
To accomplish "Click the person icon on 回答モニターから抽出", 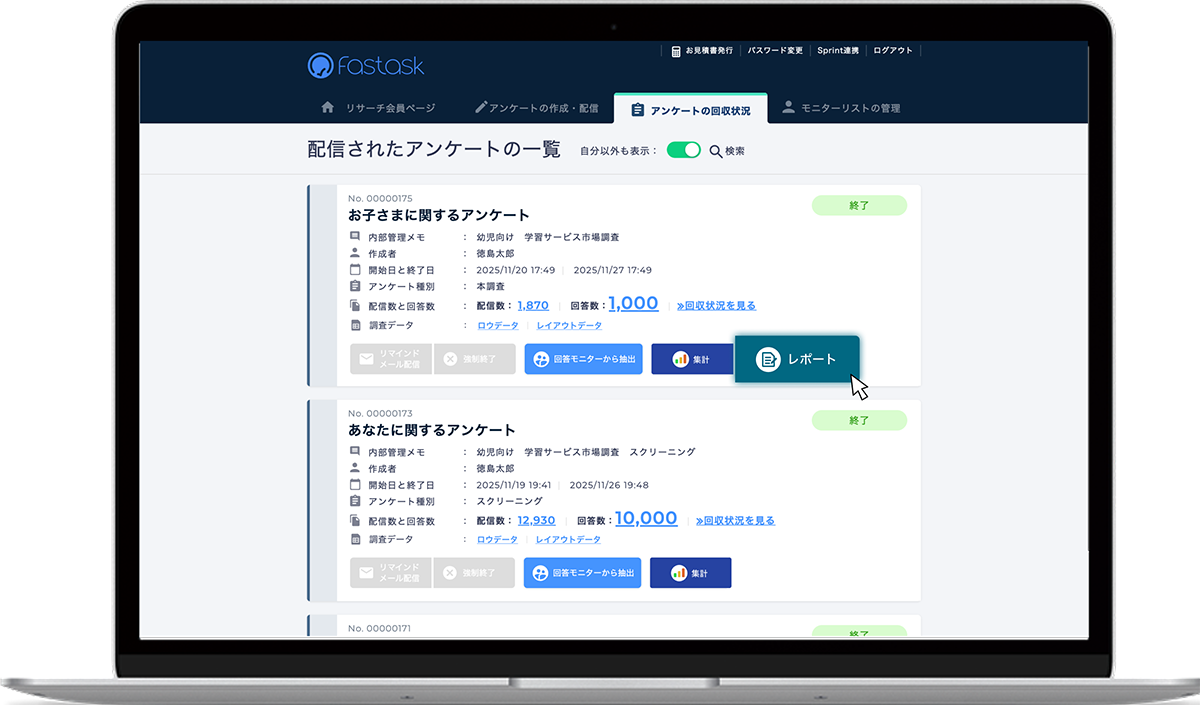I will (x=541, y=359).
